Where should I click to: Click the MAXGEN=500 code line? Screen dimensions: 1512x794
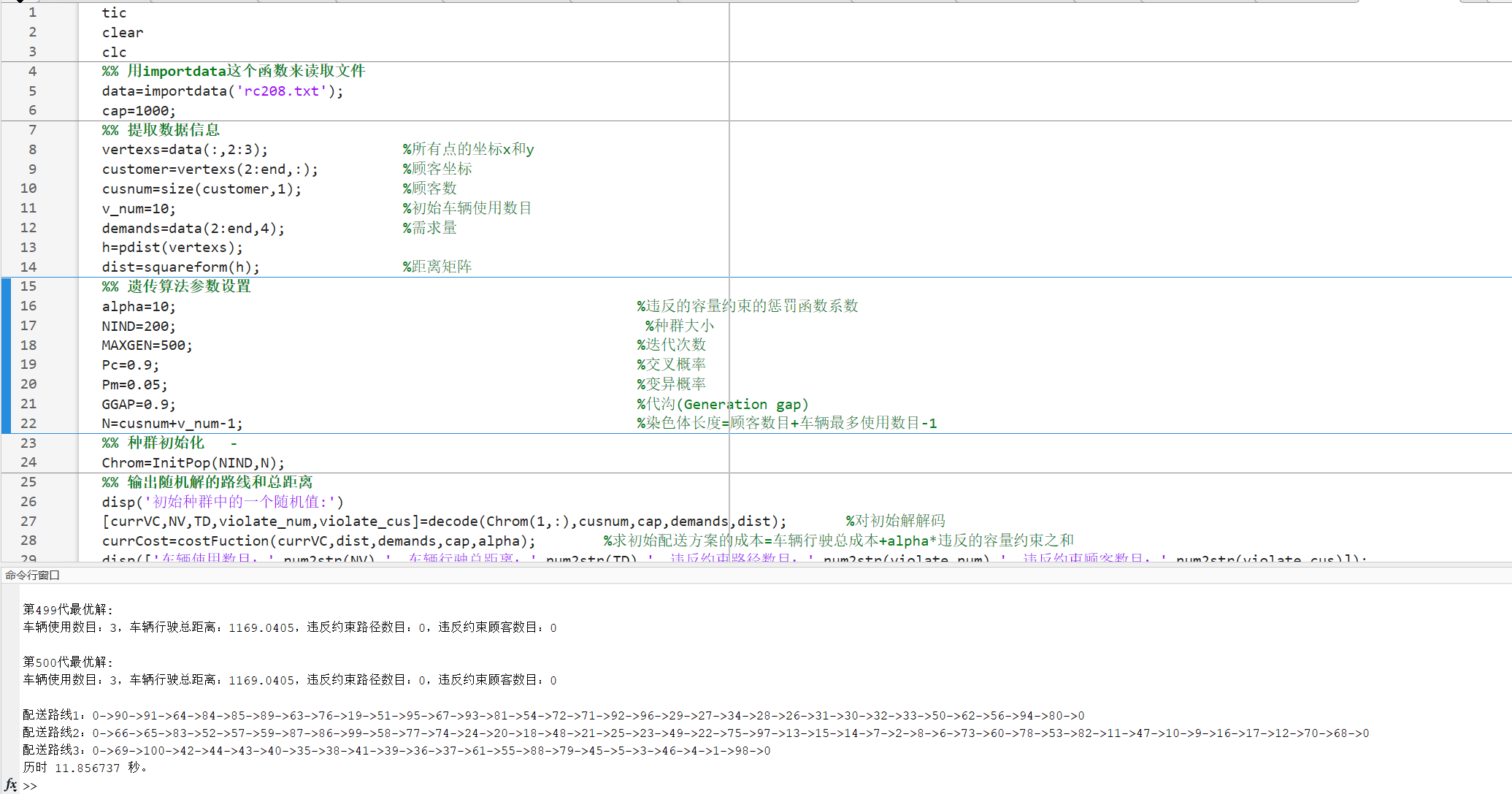click(147, 346)
